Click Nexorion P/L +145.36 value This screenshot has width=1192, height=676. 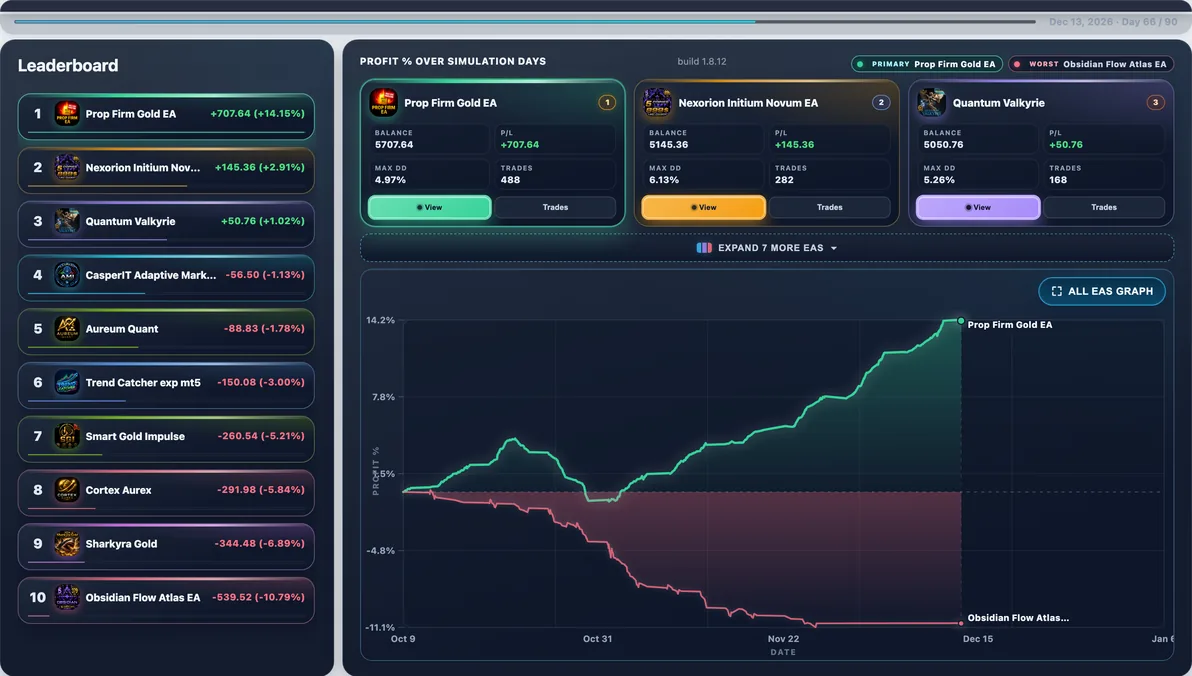794,144
